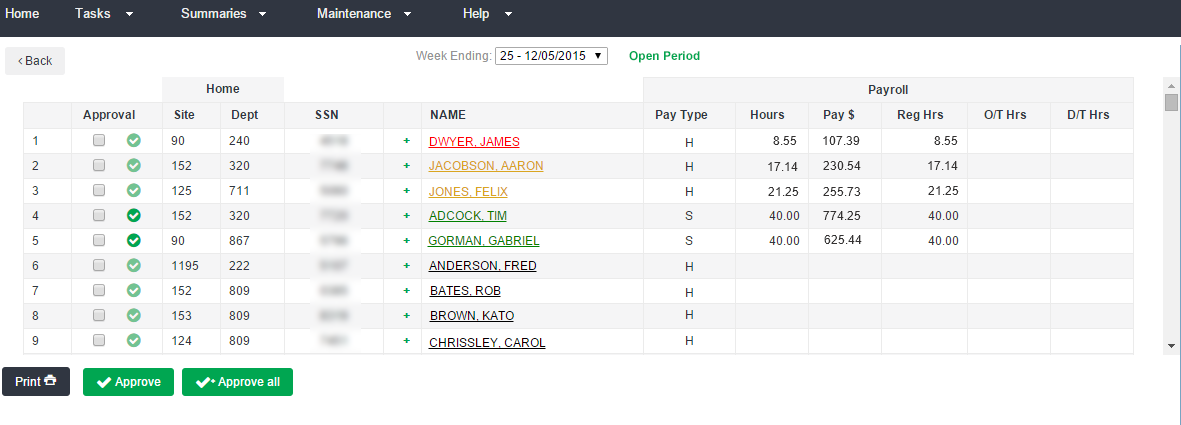Click the green checkmark status icon for Dwyer, James
Screen dimensions: 1181x425
point(133,141)
